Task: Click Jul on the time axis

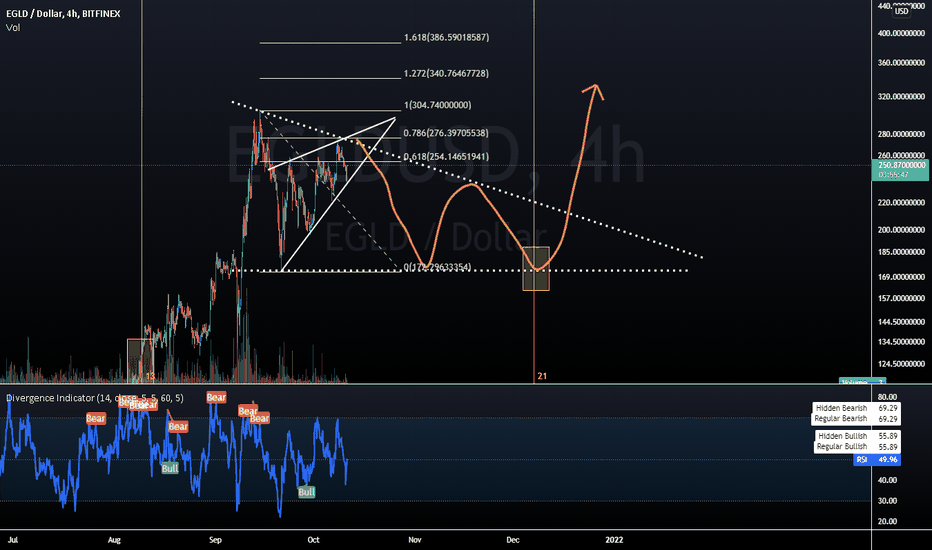Action: pos(12,540)
